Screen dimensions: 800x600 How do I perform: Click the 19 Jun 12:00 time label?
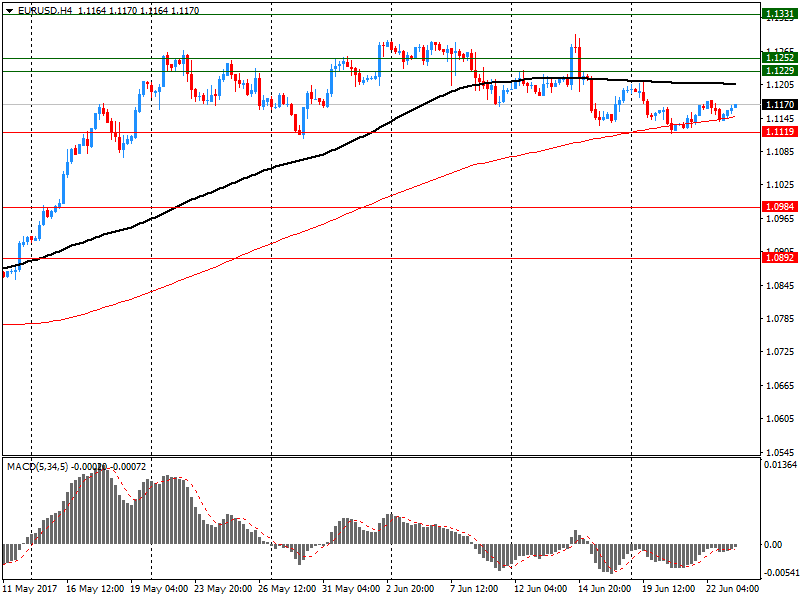point(668,588)
